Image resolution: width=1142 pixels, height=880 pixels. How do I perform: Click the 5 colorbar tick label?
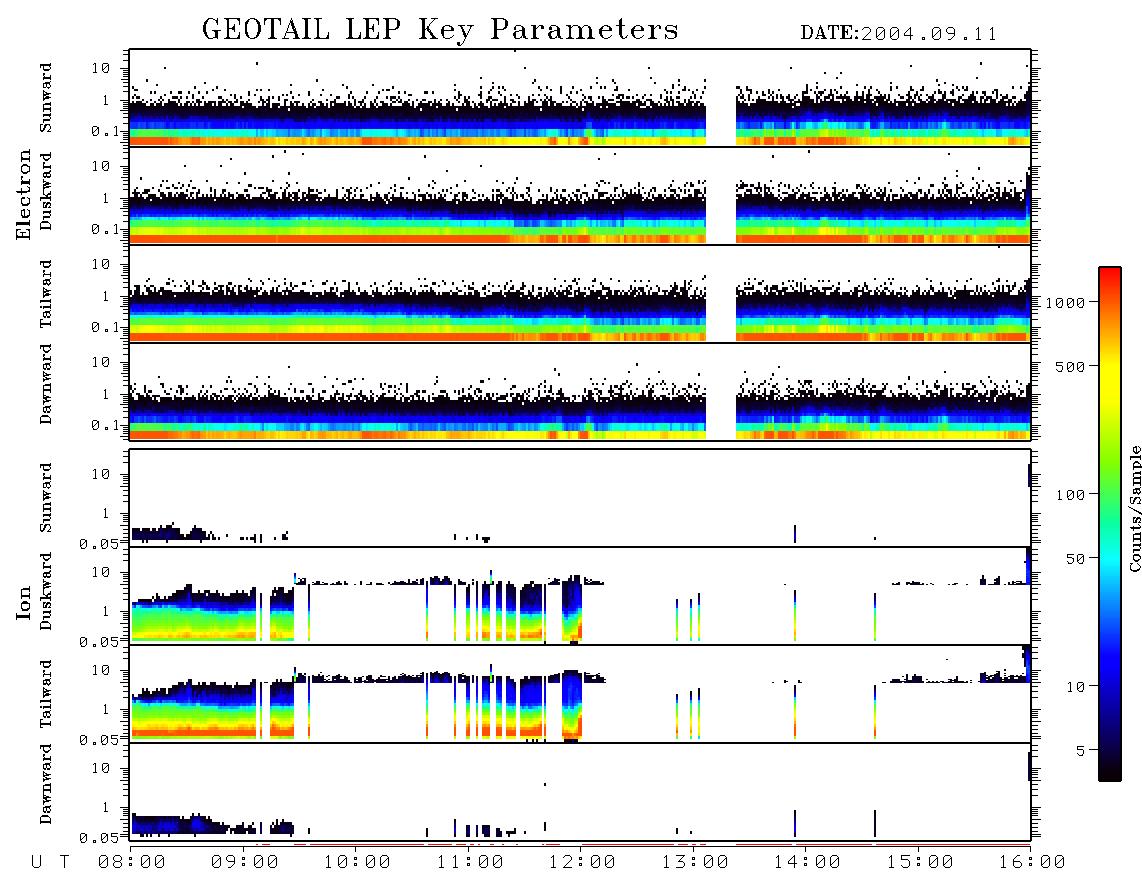[x=1081, y=750]
